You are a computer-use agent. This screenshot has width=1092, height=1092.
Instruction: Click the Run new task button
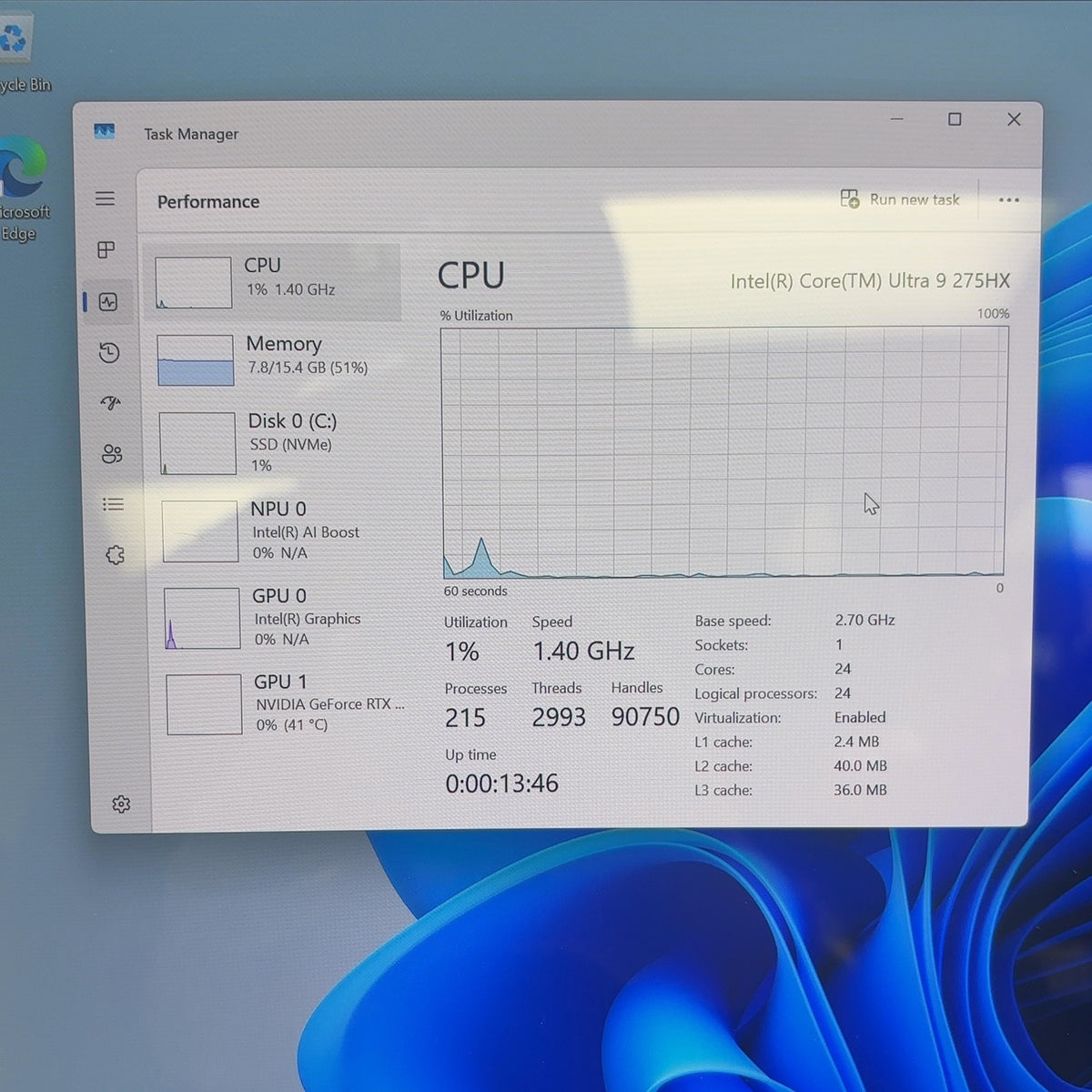click(900, 199)
